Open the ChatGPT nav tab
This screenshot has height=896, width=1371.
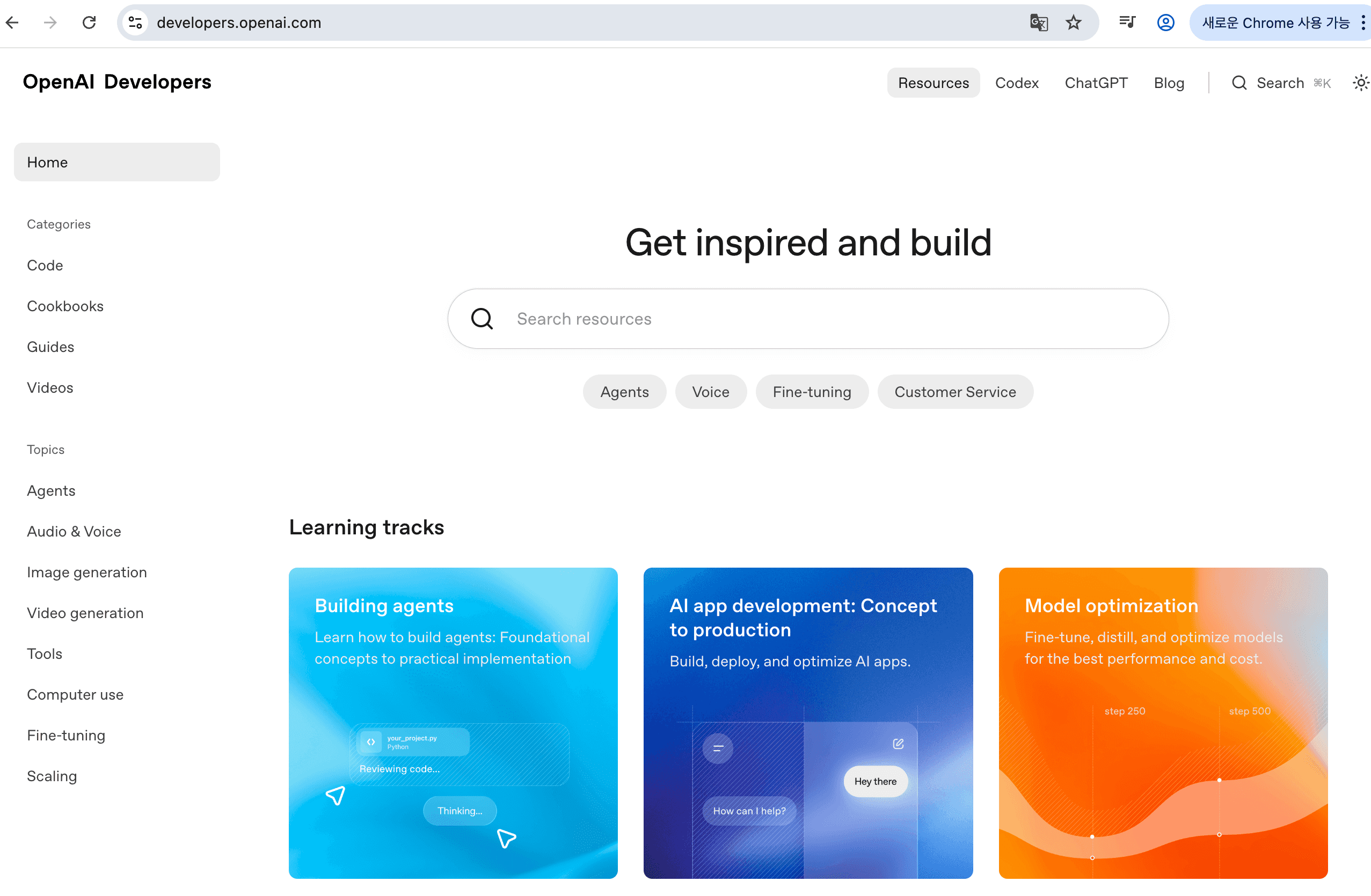point(1096,83)
